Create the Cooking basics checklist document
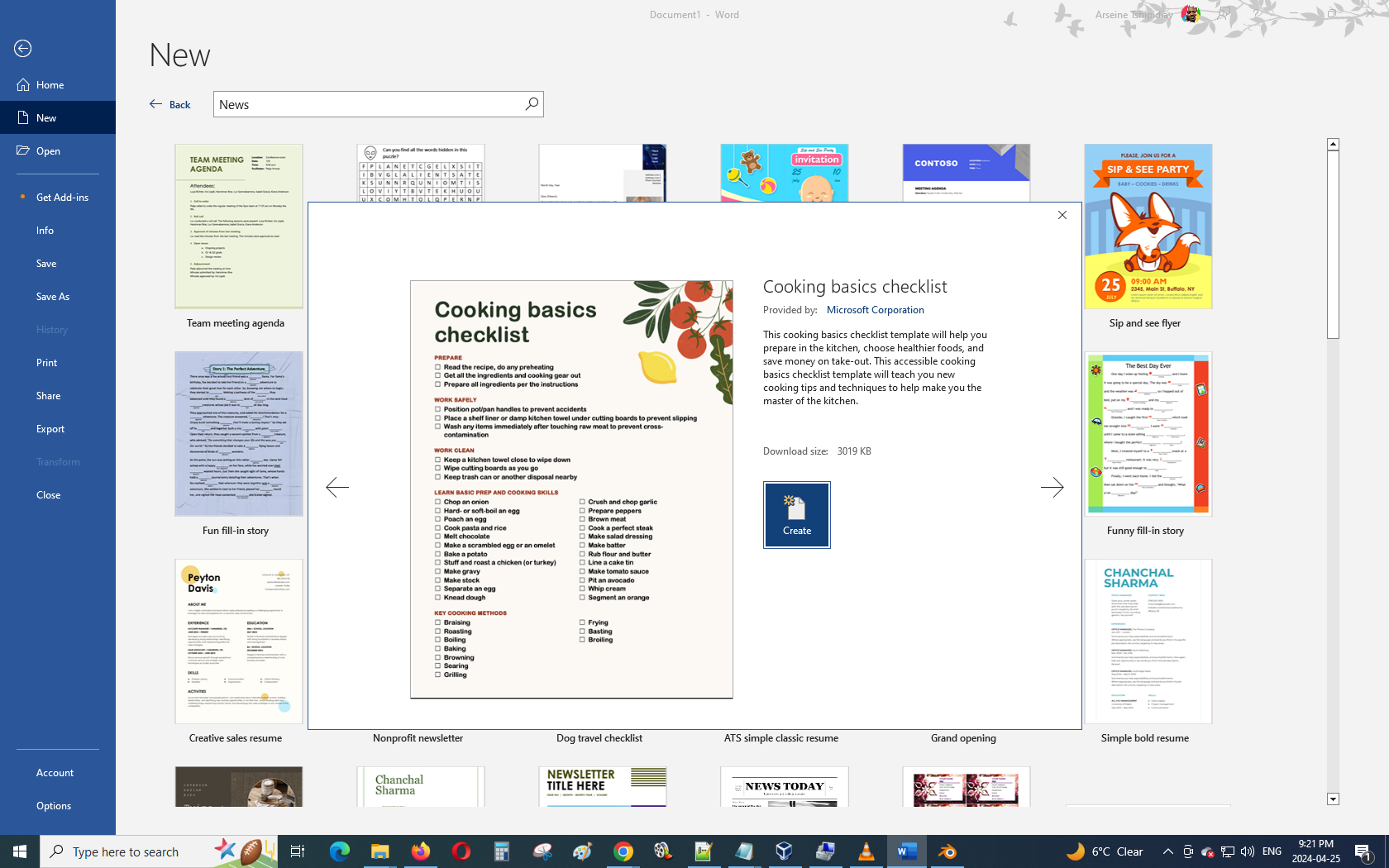Viewport: 1389px width, 868px height. click(x=796, y=515)
